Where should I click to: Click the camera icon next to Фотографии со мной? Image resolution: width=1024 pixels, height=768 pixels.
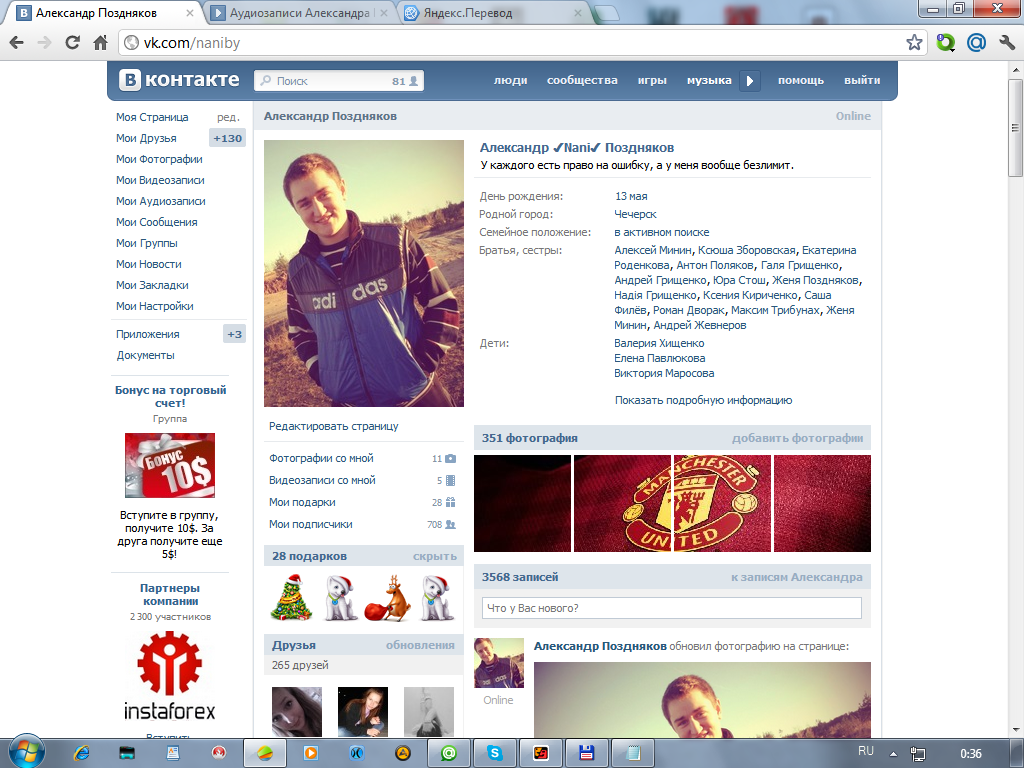[451, 458]
